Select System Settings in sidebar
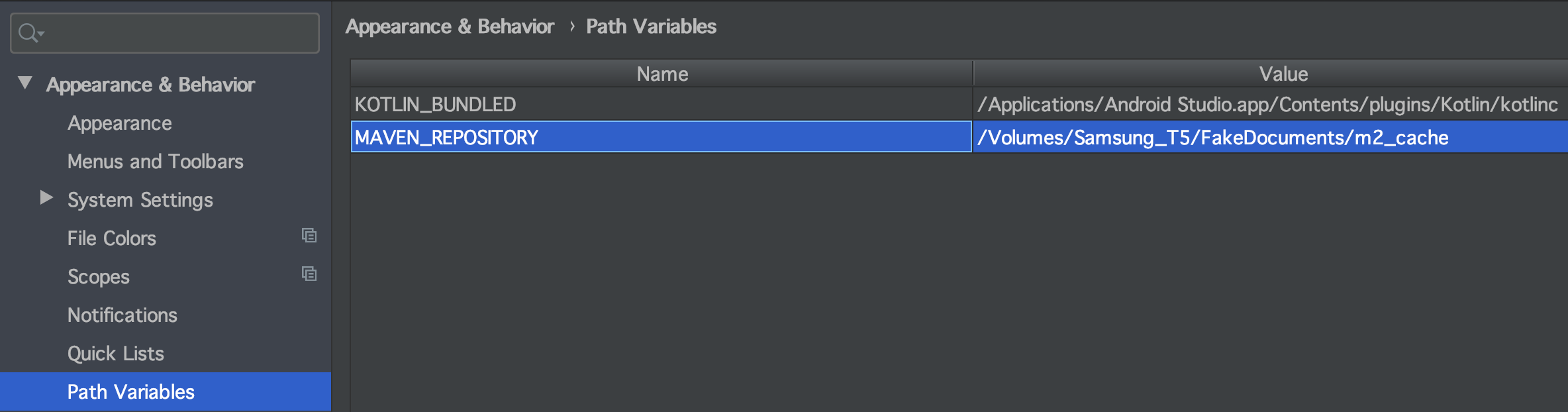 pos(140,200)
